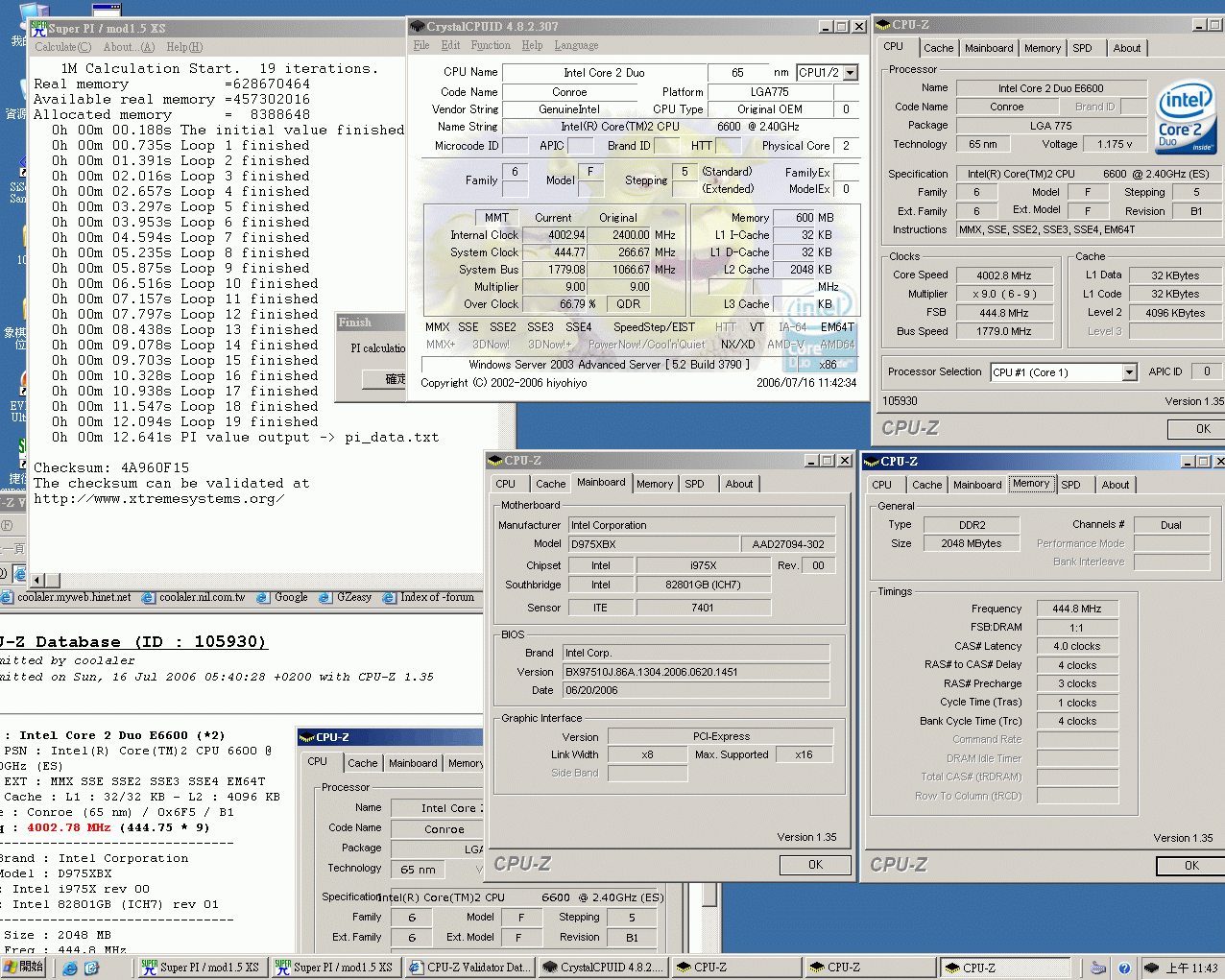This screenshot has width=1225, height=980.
Task: Click the black tray icon beside the clock
Action: 1151,968
